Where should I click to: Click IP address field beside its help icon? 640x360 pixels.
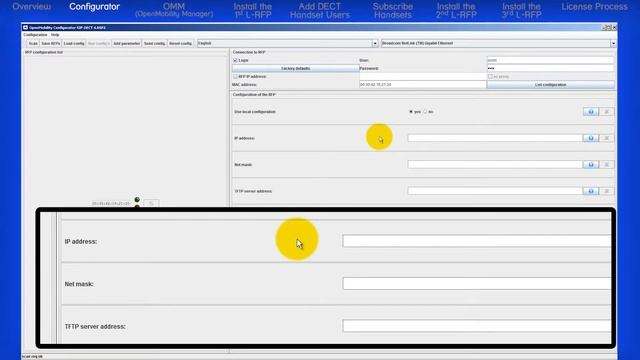(495, 138)
